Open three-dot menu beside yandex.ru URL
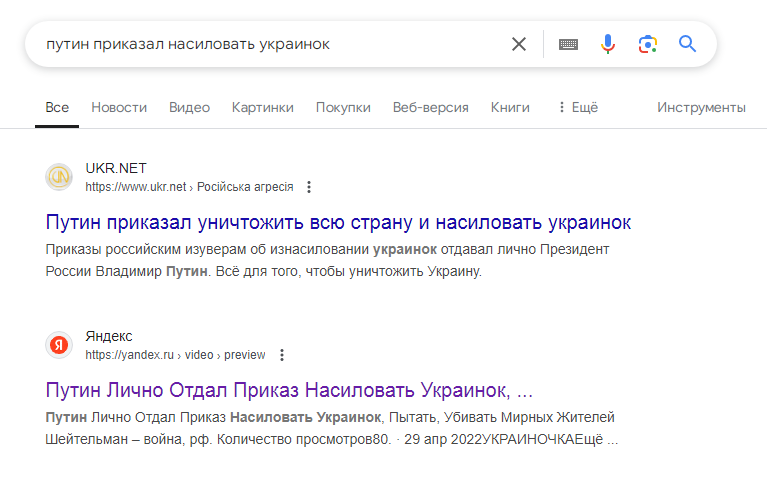Screen dimensions: 767x493 coord(282,355)
